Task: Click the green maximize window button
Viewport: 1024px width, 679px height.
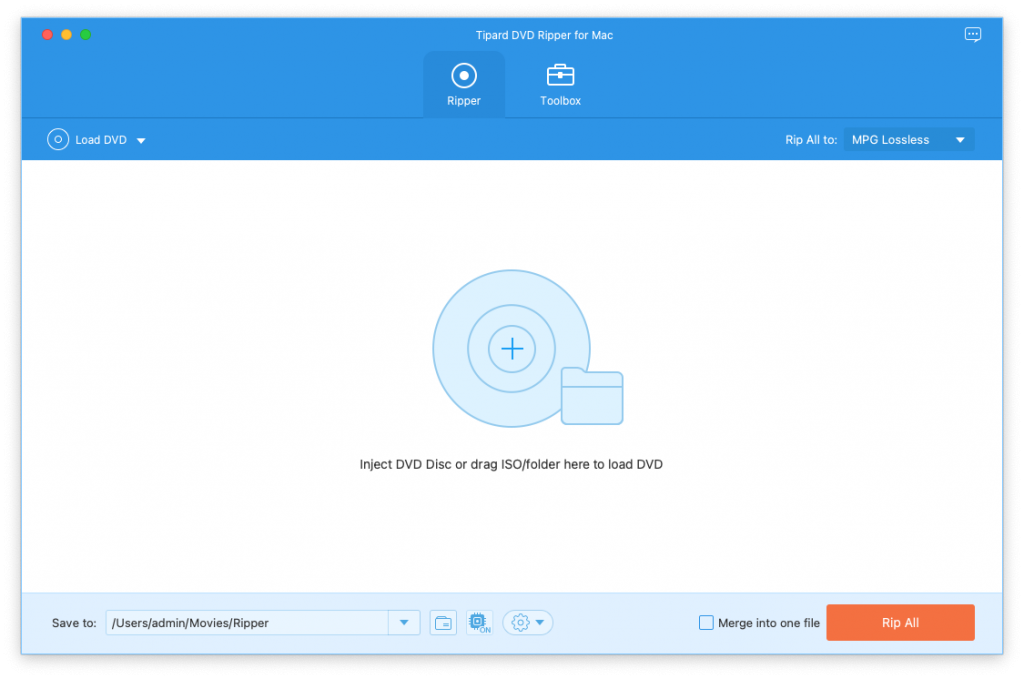Action: pos(86,35)
